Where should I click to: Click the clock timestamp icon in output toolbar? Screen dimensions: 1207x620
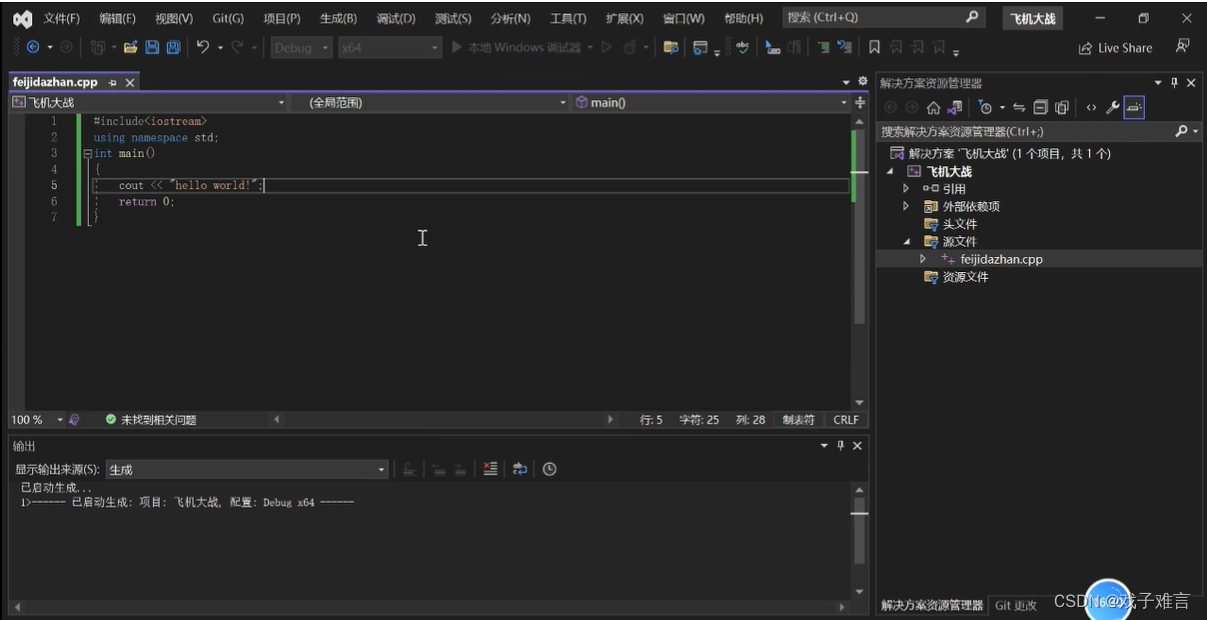[549, 468]
